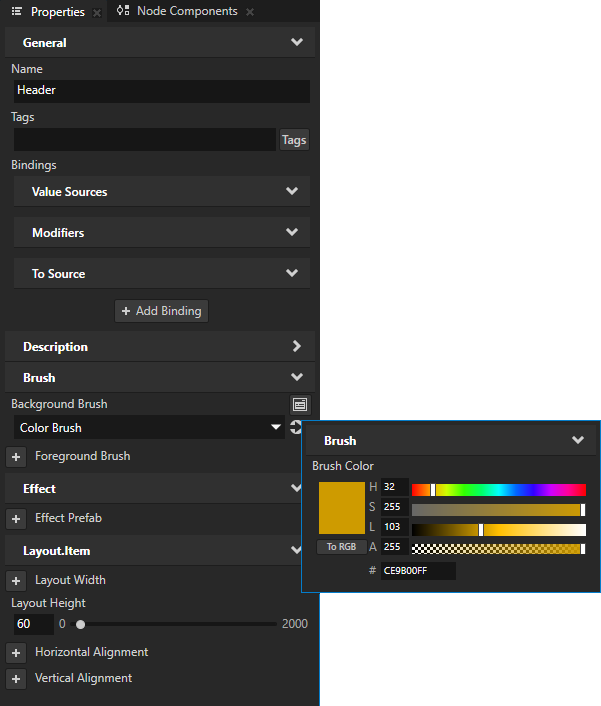
Task: Open the Color Brush dropdown
Action: [x=149, y=427]
